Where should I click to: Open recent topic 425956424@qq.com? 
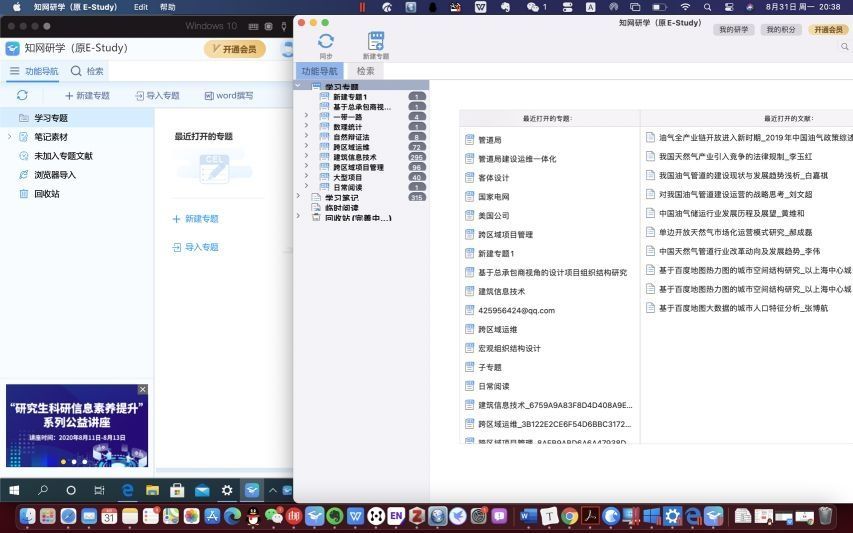(x=516, y=311)
